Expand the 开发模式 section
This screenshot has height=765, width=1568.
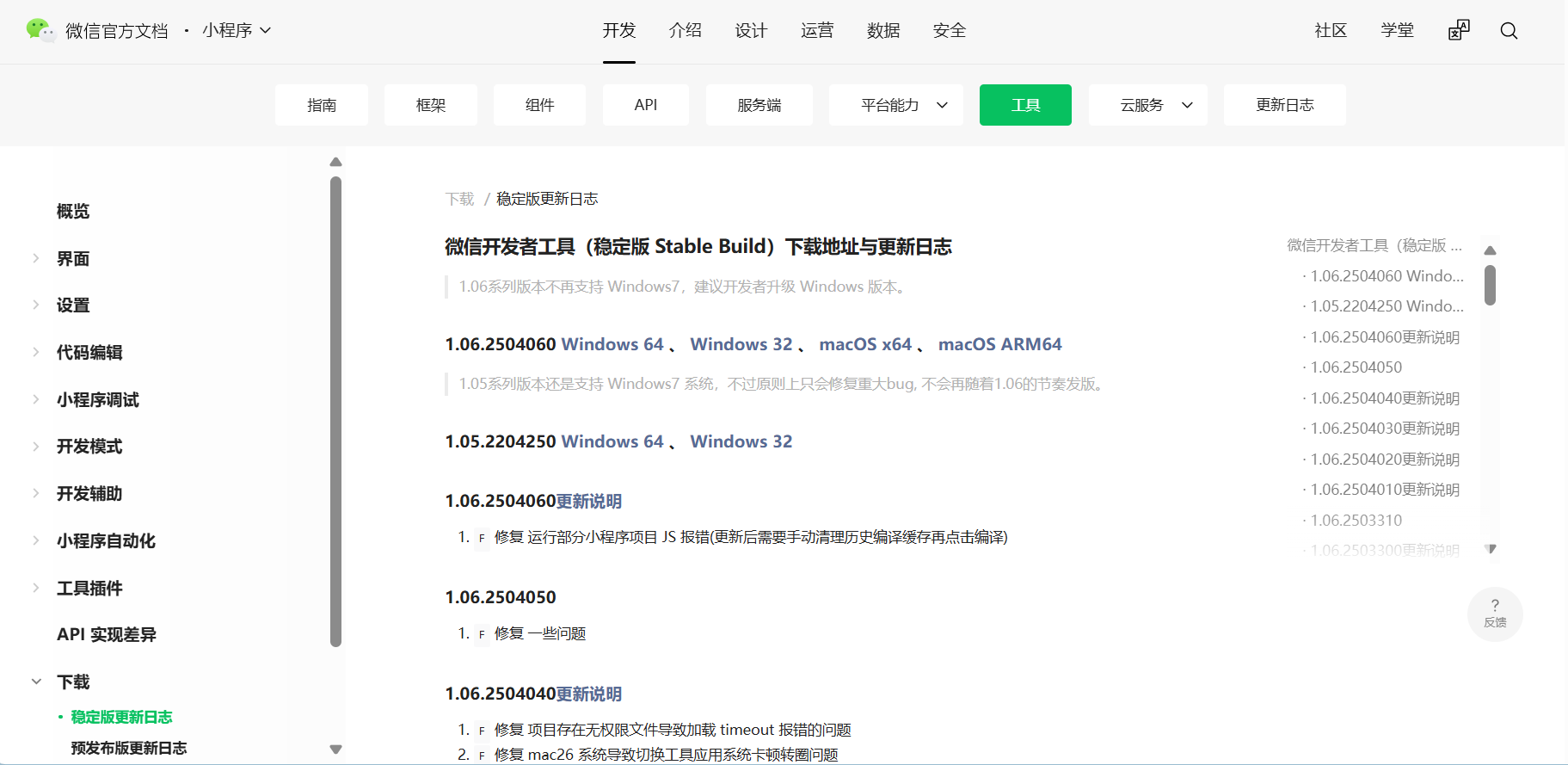(x=36, y=446)
